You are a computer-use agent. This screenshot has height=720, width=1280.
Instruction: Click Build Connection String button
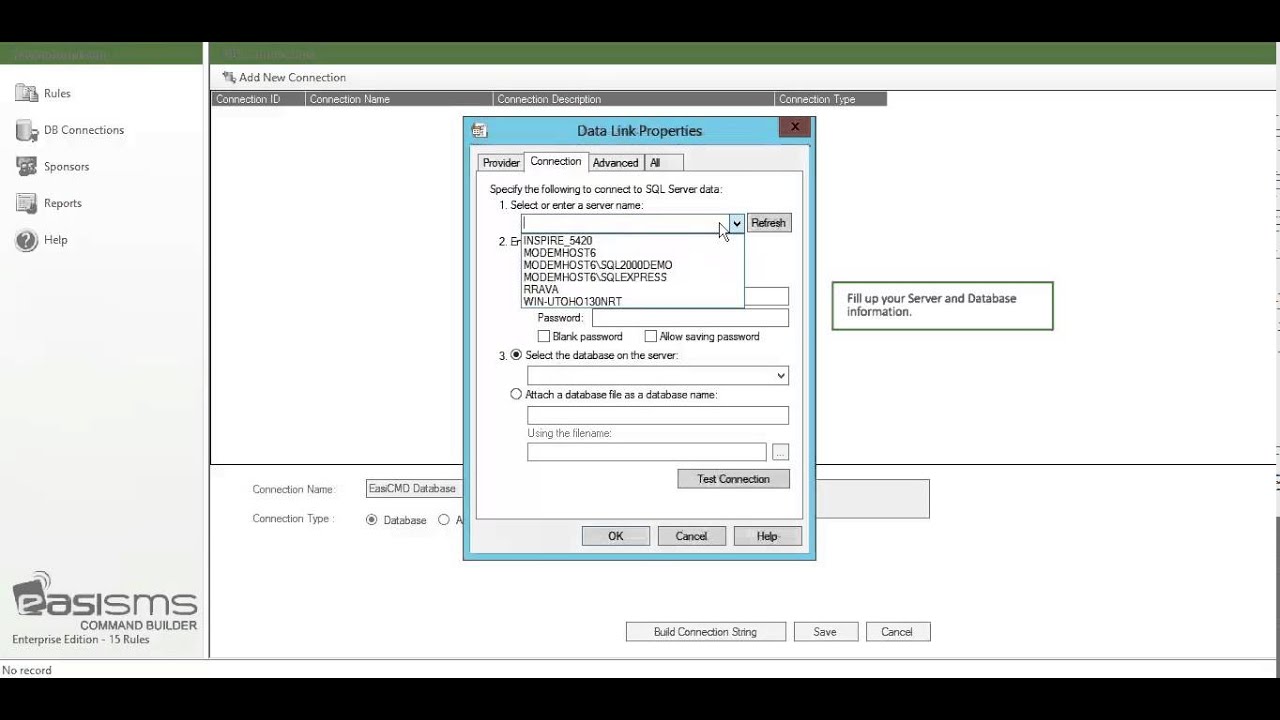point(706,632)
